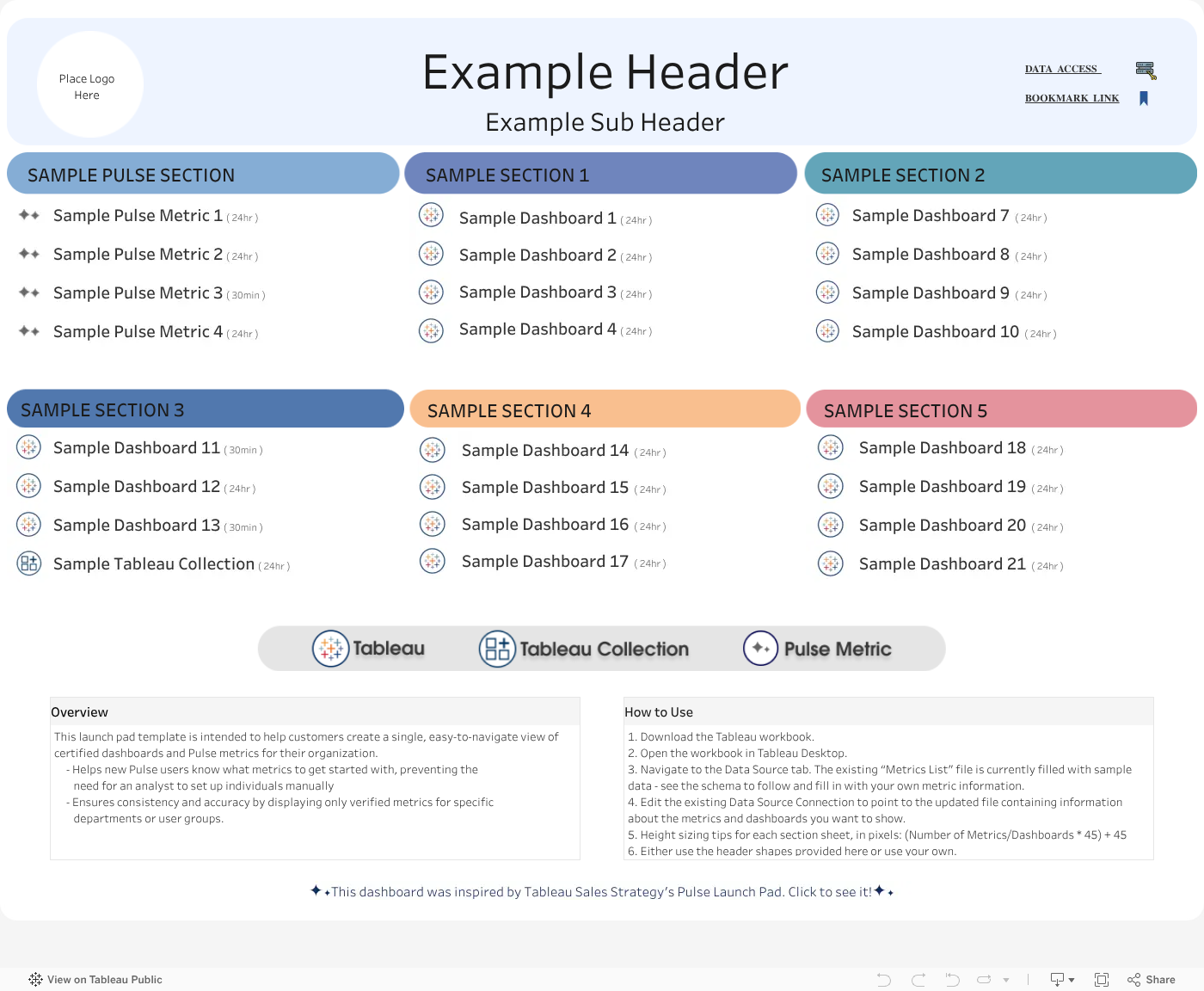Open the Download dropdown in bottom toolbar

coord(1062,980)
